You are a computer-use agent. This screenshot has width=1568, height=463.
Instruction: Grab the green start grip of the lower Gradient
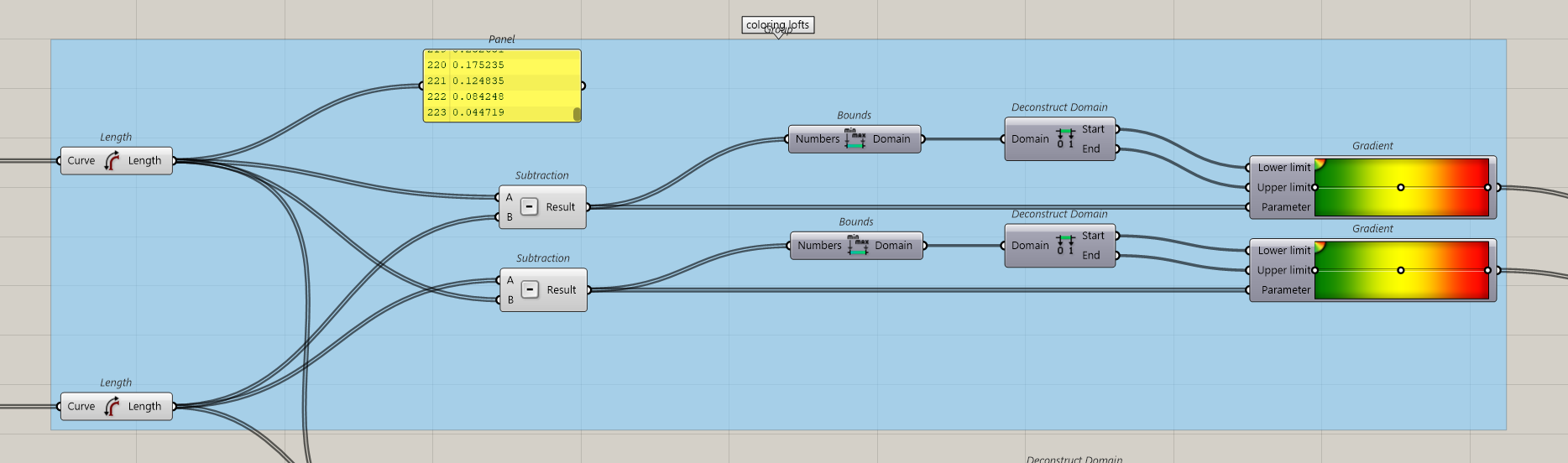coord(1315,271)
